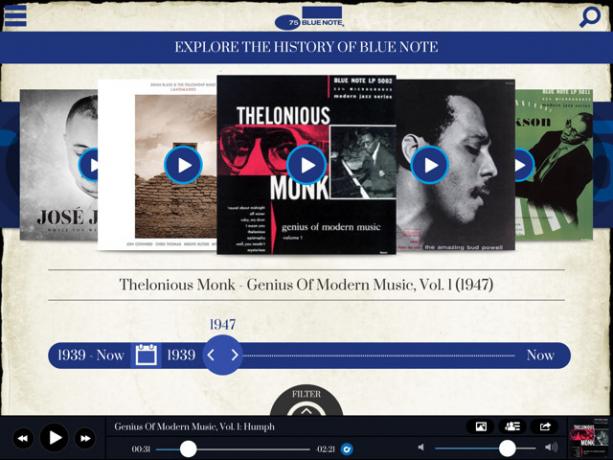Image resolution: width=613 pixels, height=460 pixels.
Task: Click Explore the History of Blue Note banner
Action: pos(306,47)
